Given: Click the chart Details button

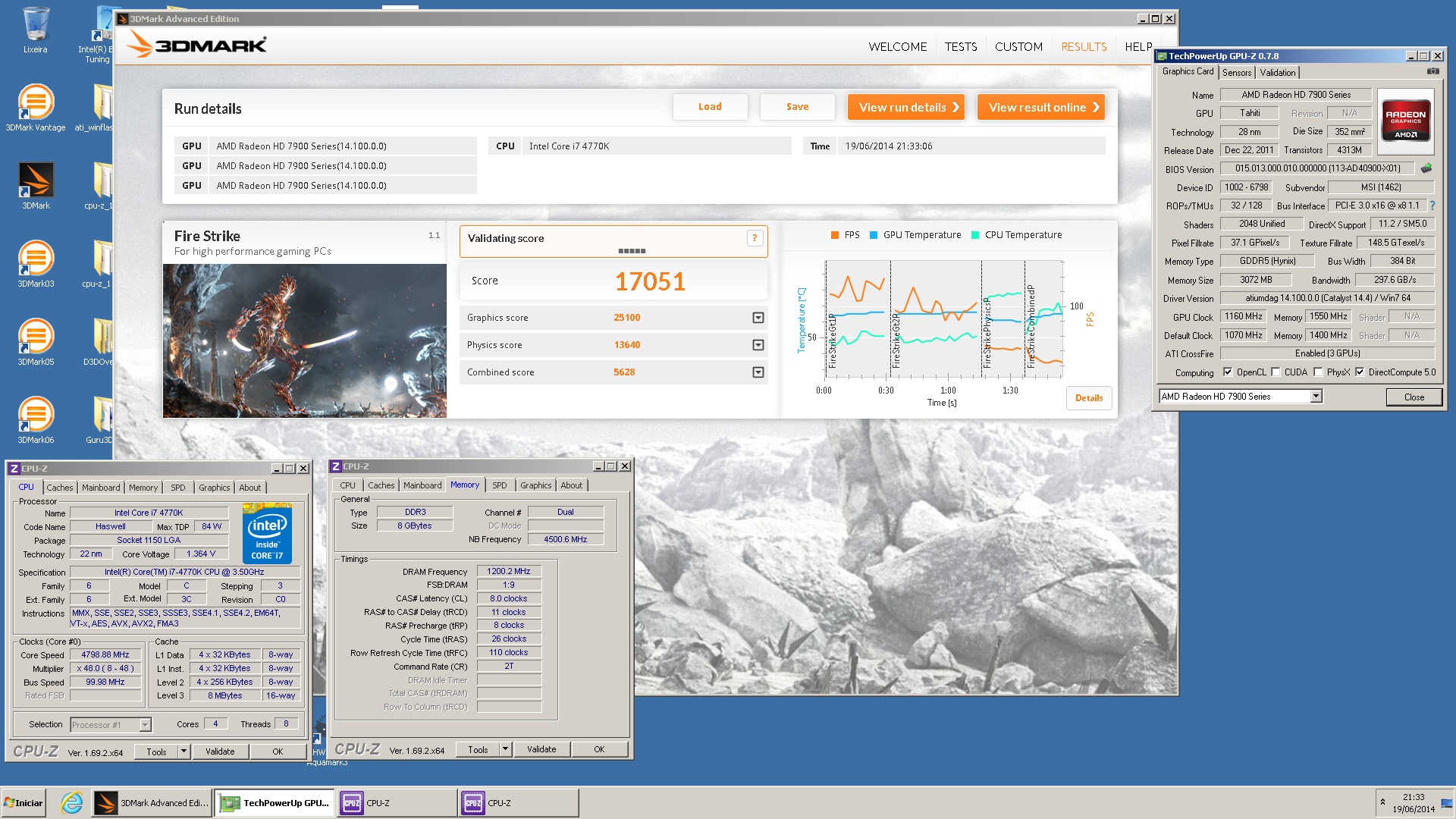Looking at the screenshot, I should click(x=1089, y=398).
